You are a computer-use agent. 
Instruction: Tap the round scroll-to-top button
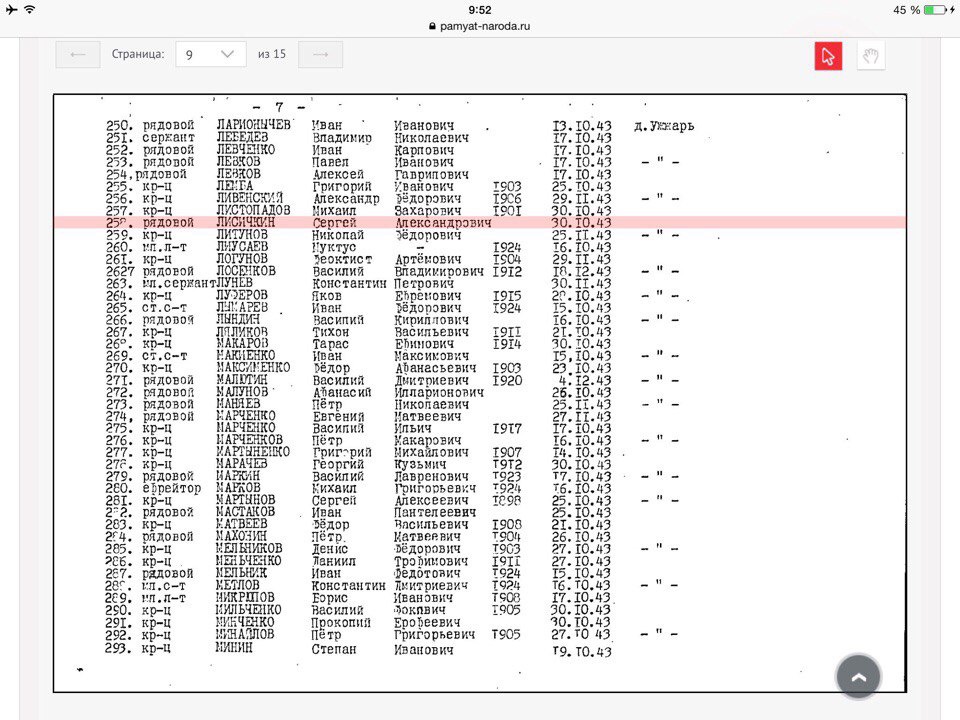858,677
